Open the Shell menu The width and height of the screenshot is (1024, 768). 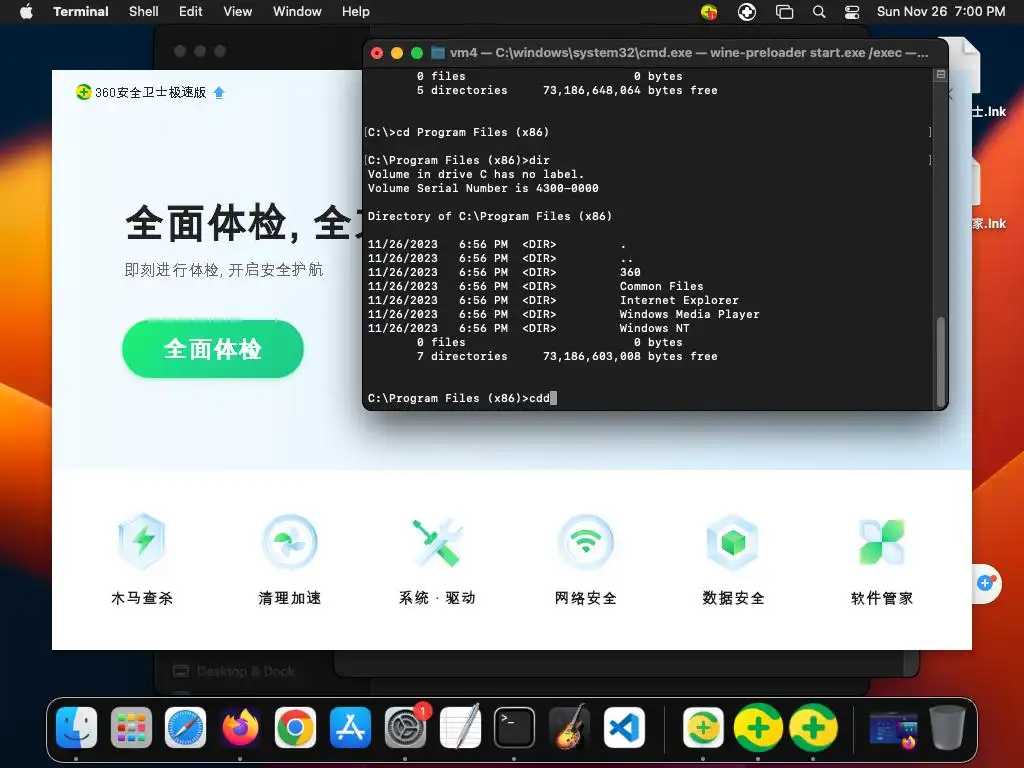click(144, 11)
